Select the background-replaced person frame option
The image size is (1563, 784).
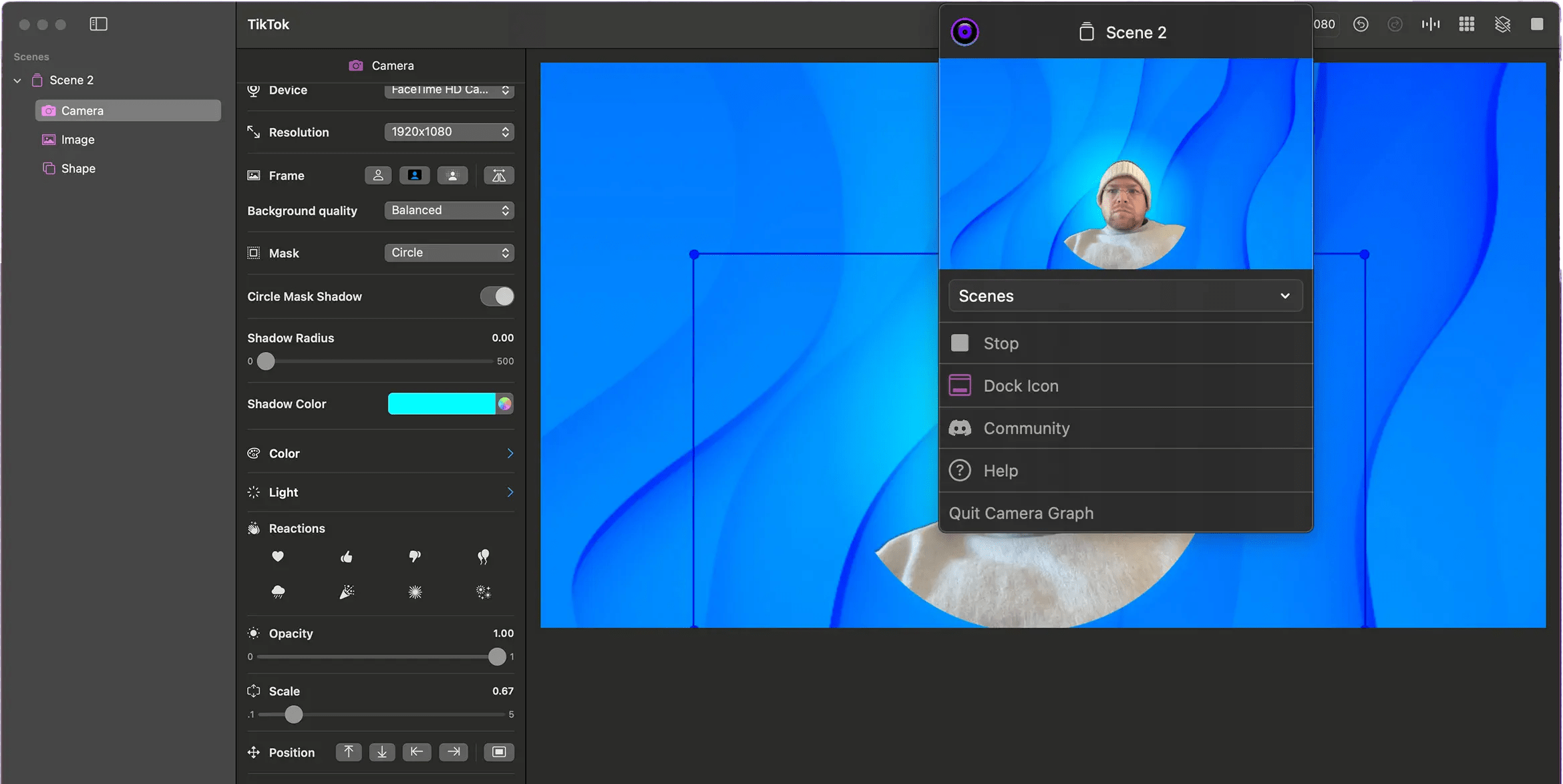pyautogui.click(x=414, y=176)
